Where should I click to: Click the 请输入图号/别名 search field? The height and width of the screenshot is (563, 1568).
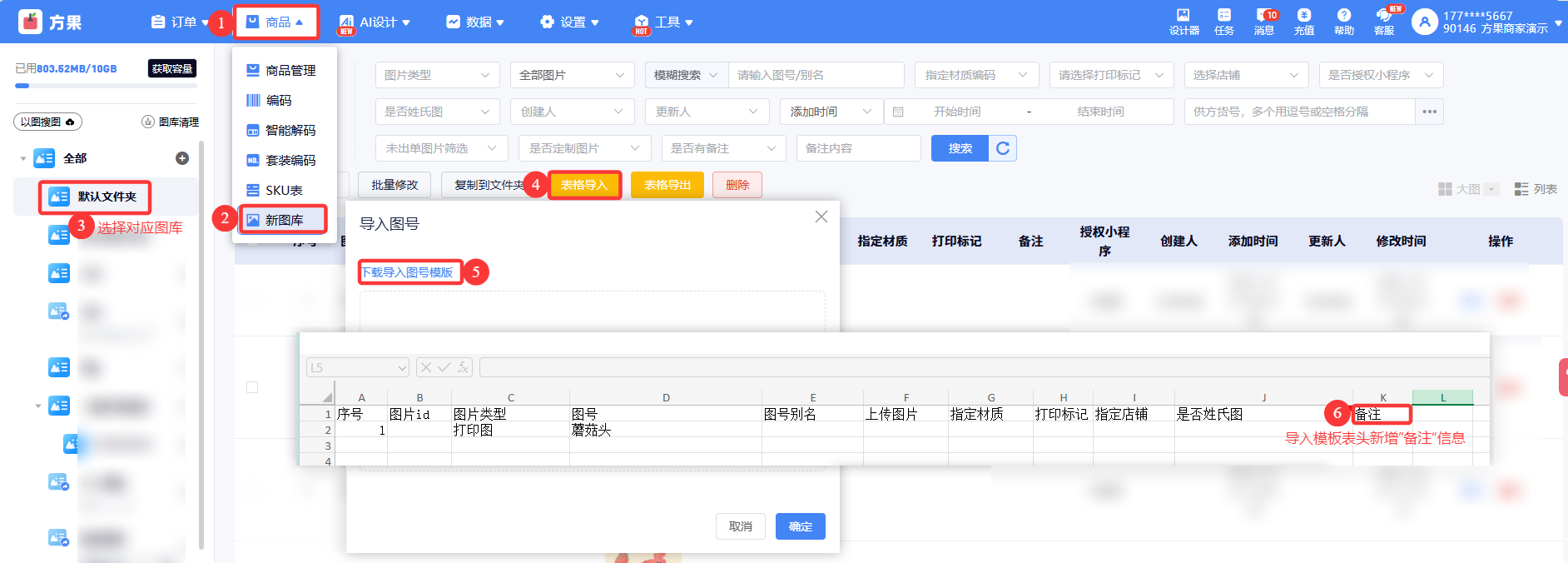coord(816,75)
